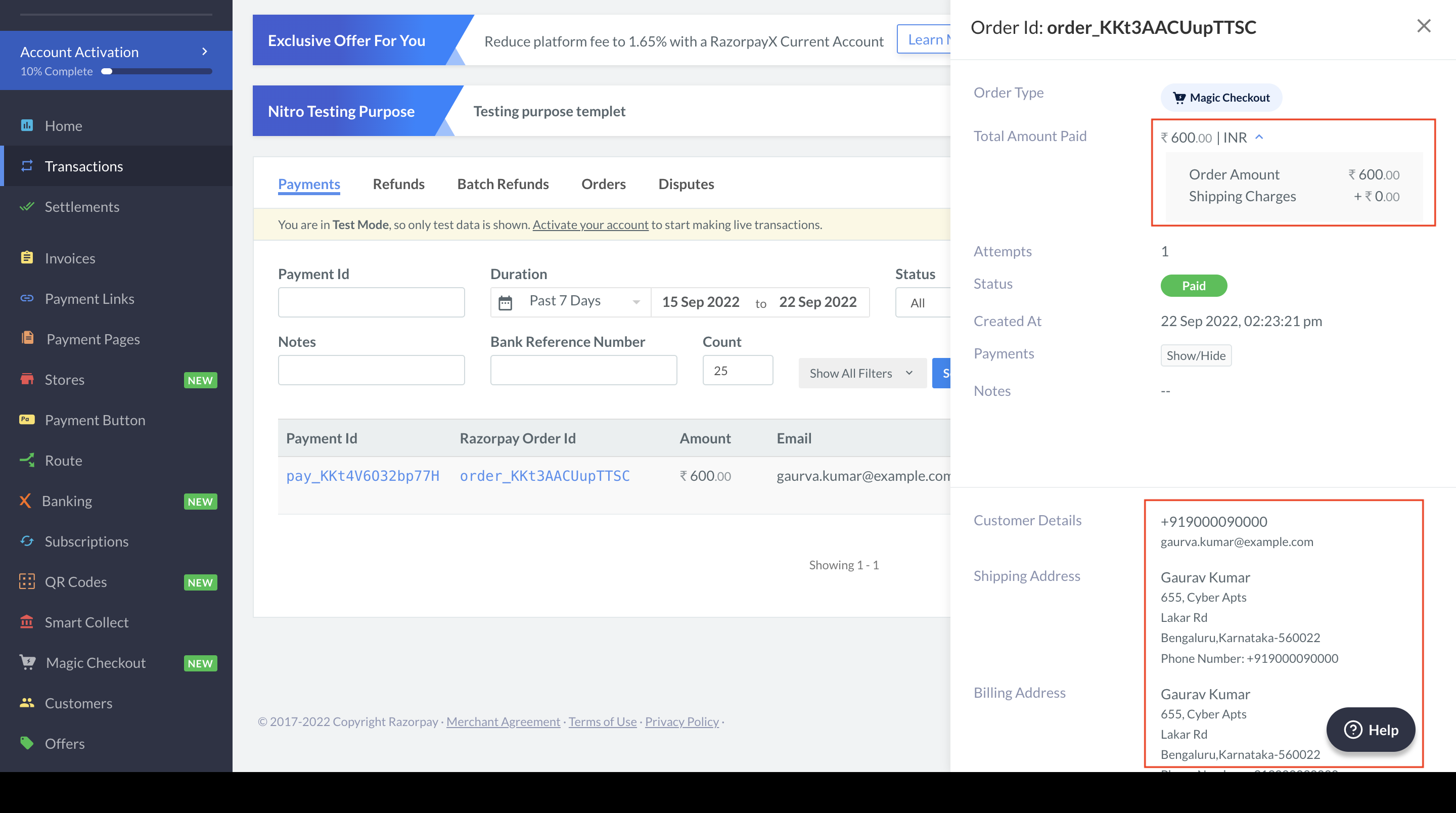Click the Amount column header
This screenshot has height=813, width=1456.
(705, 438)
